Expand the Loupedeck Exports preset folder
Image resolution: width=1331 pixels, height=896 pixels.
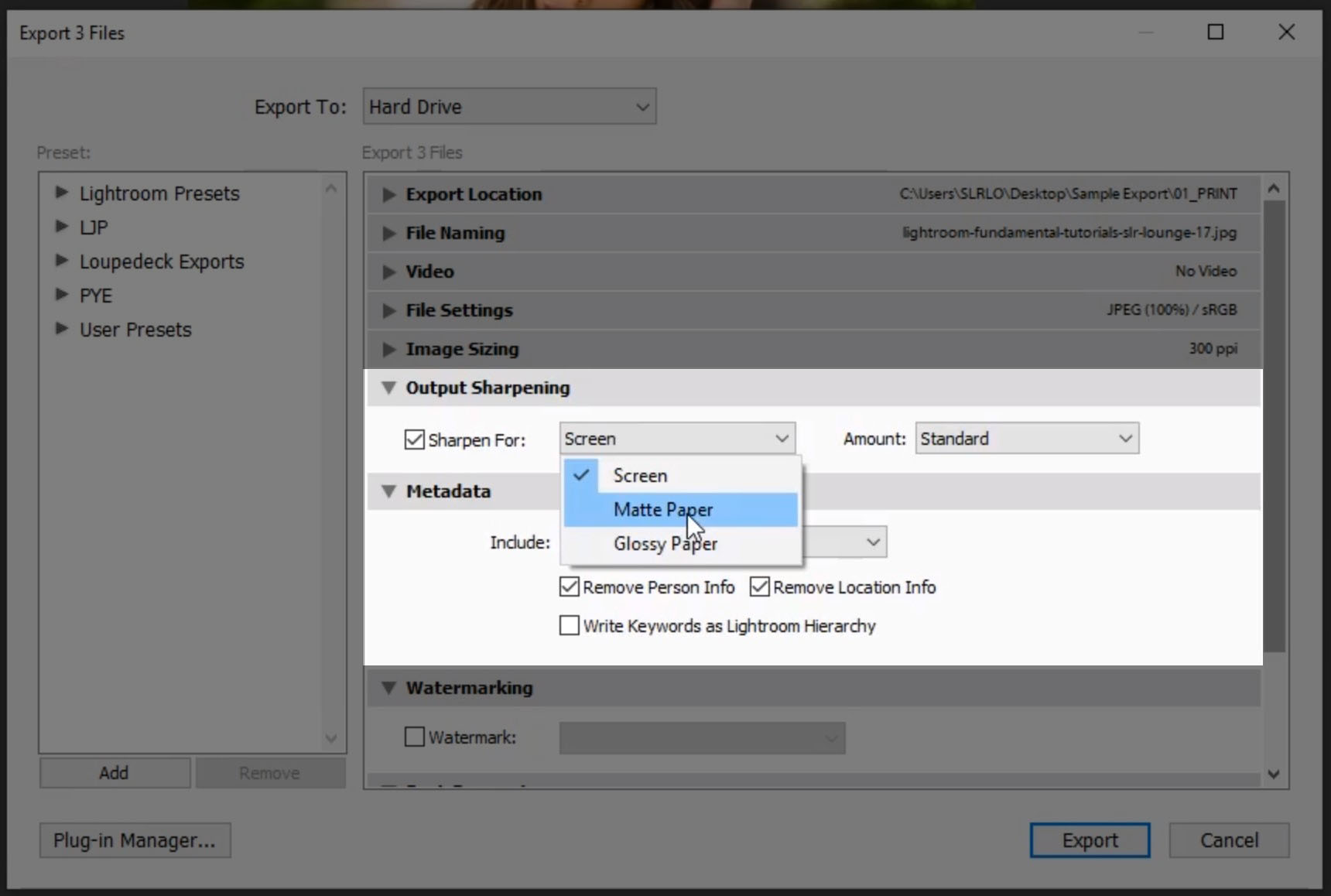coord(61,261)
